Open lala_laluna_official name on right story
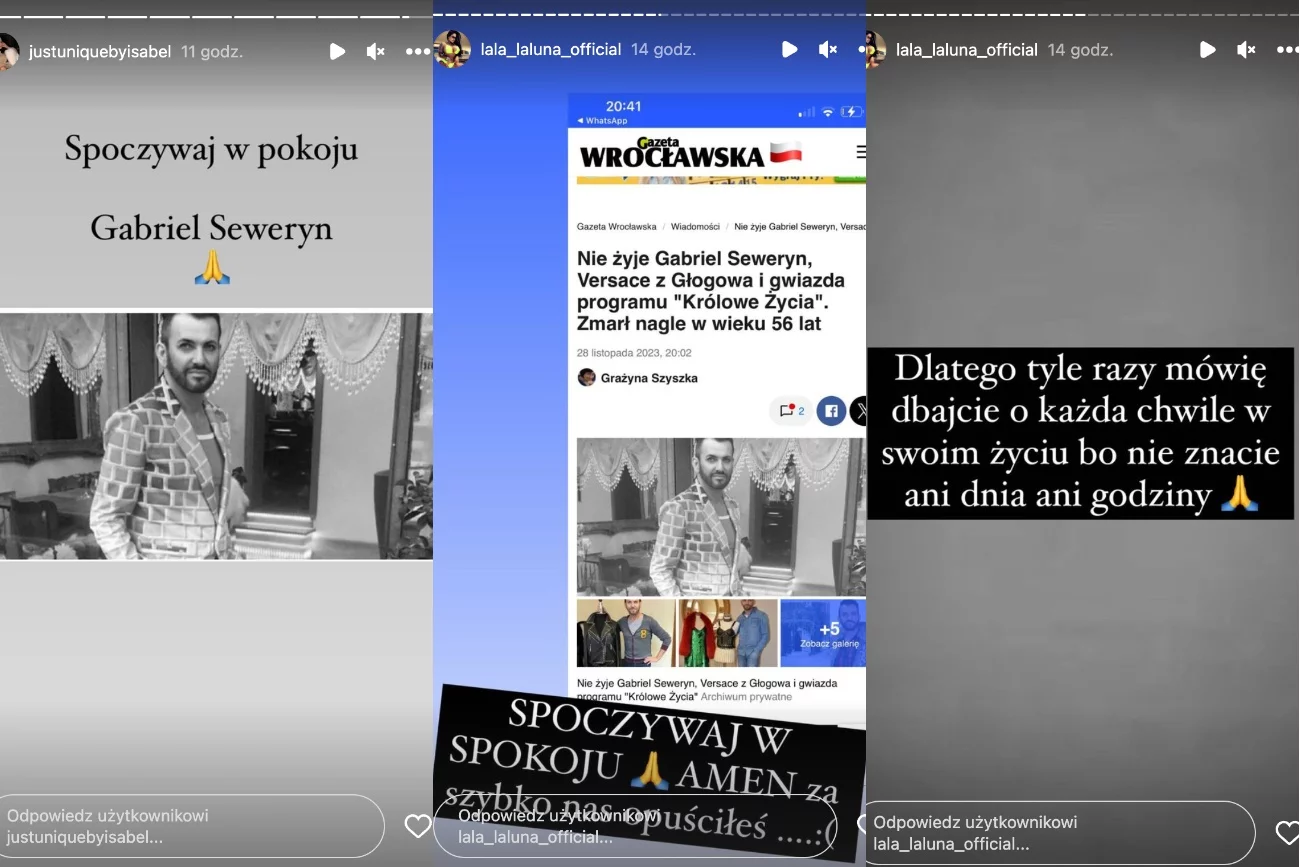 tap(967, 49)
